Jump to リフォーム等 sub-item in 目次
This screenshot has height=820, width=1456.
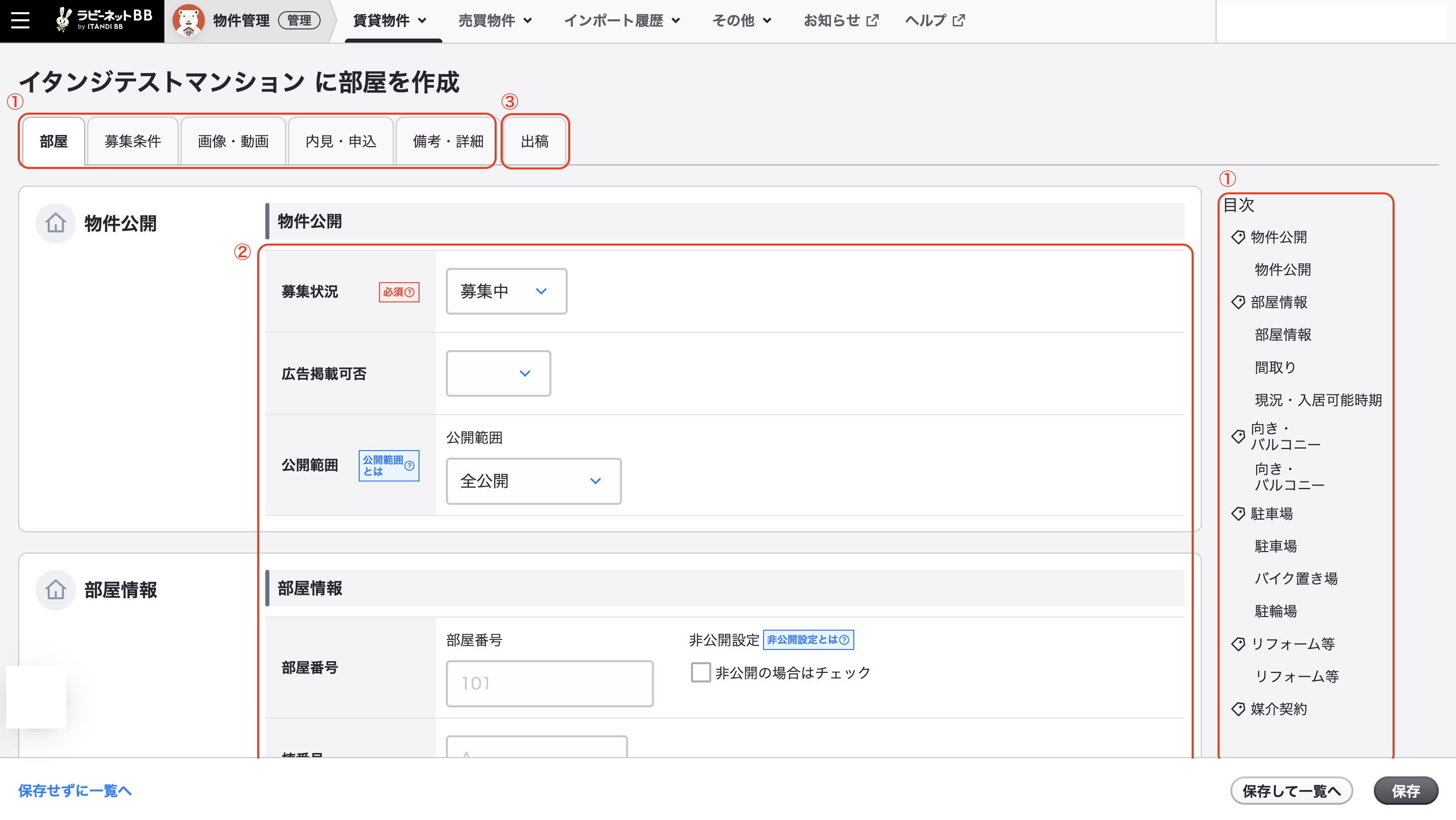tap(1297, 676)
